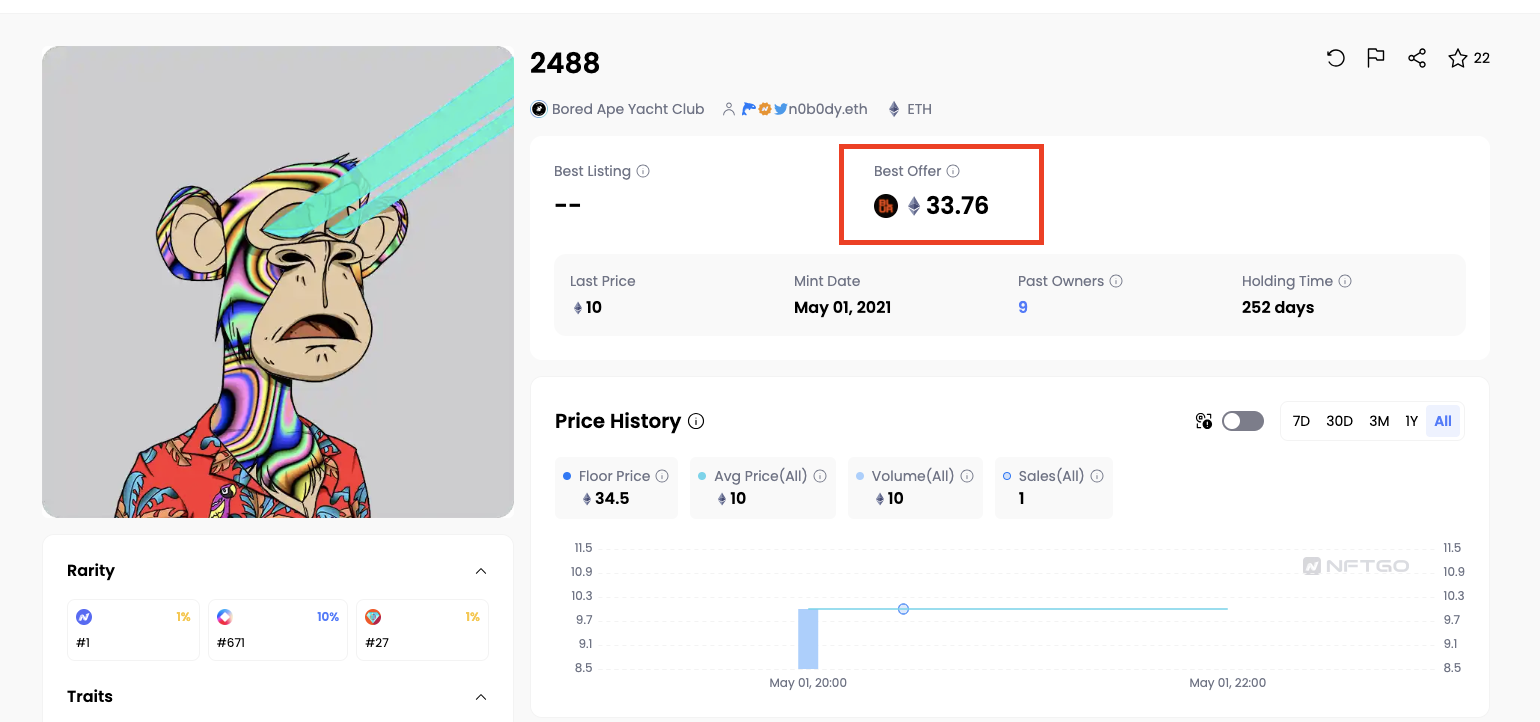Click the May 01, 20:00 axis label
Viewport: 1540px width, 722px height.
coord(808,683)
